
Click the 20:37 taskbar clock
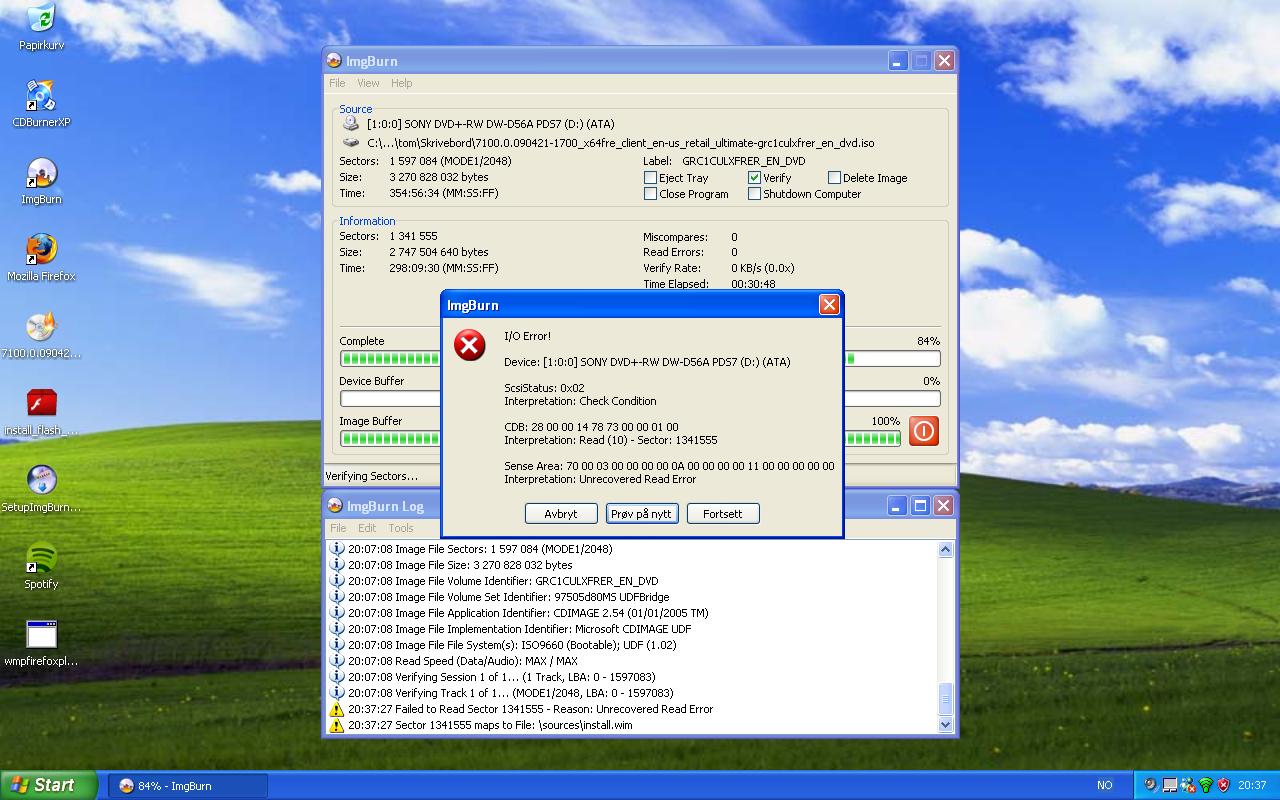[x=1252, y=786]
